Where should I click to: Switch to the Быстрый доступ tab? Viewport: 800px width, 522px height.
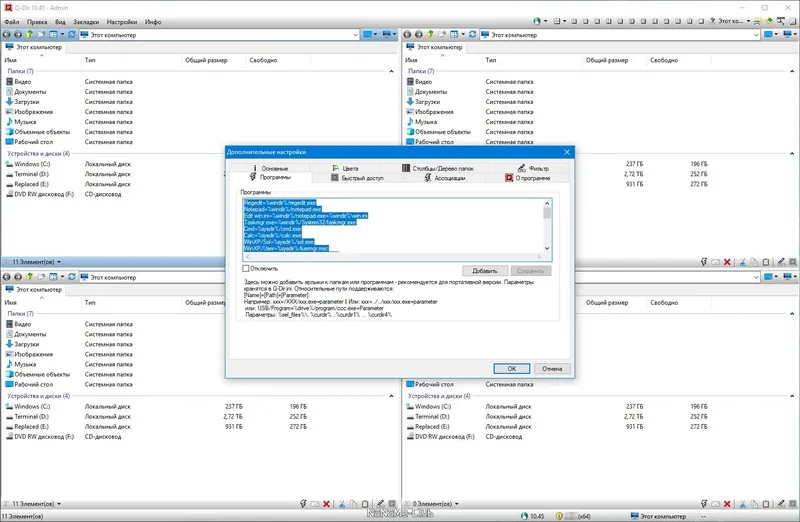357,178
